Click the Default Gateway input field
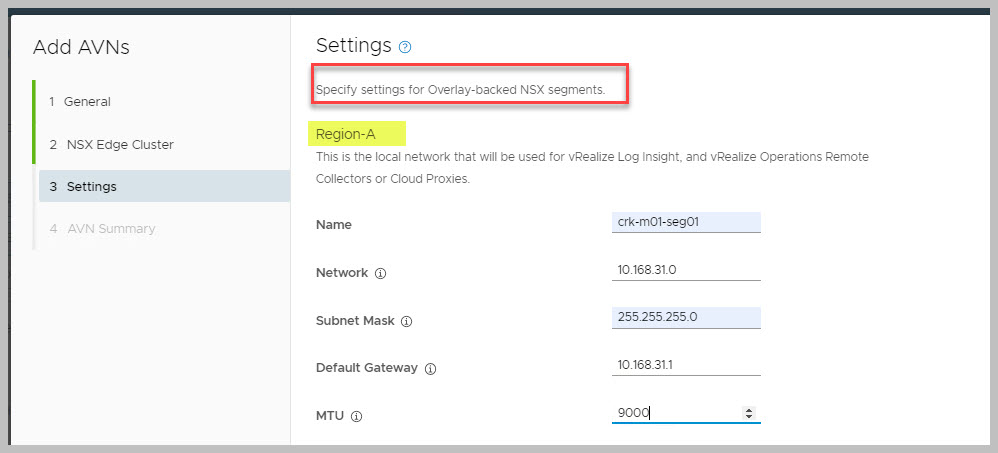 click(x=685, y=365)
